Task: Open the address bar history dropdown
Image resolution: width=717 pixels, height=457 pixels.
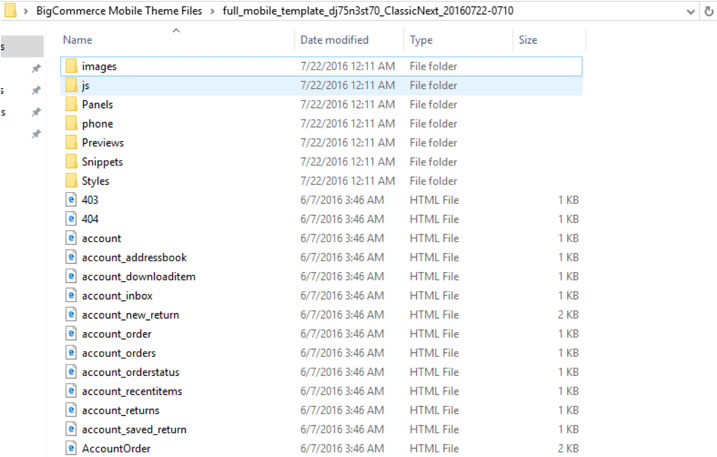Action: (x=690, y=11)
